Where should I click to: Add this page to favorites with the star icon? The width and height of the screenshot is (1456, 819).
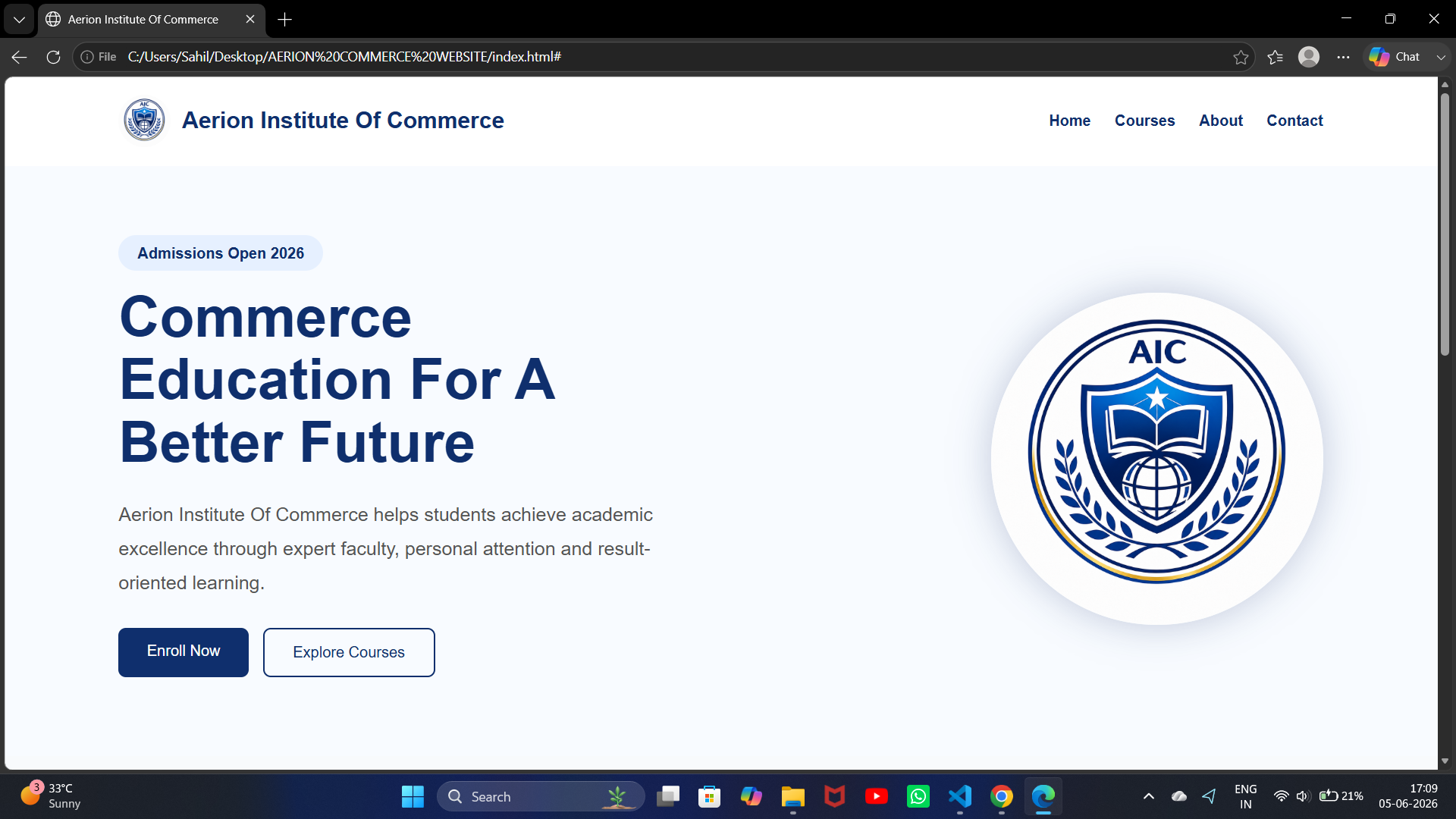[1241, 57]
